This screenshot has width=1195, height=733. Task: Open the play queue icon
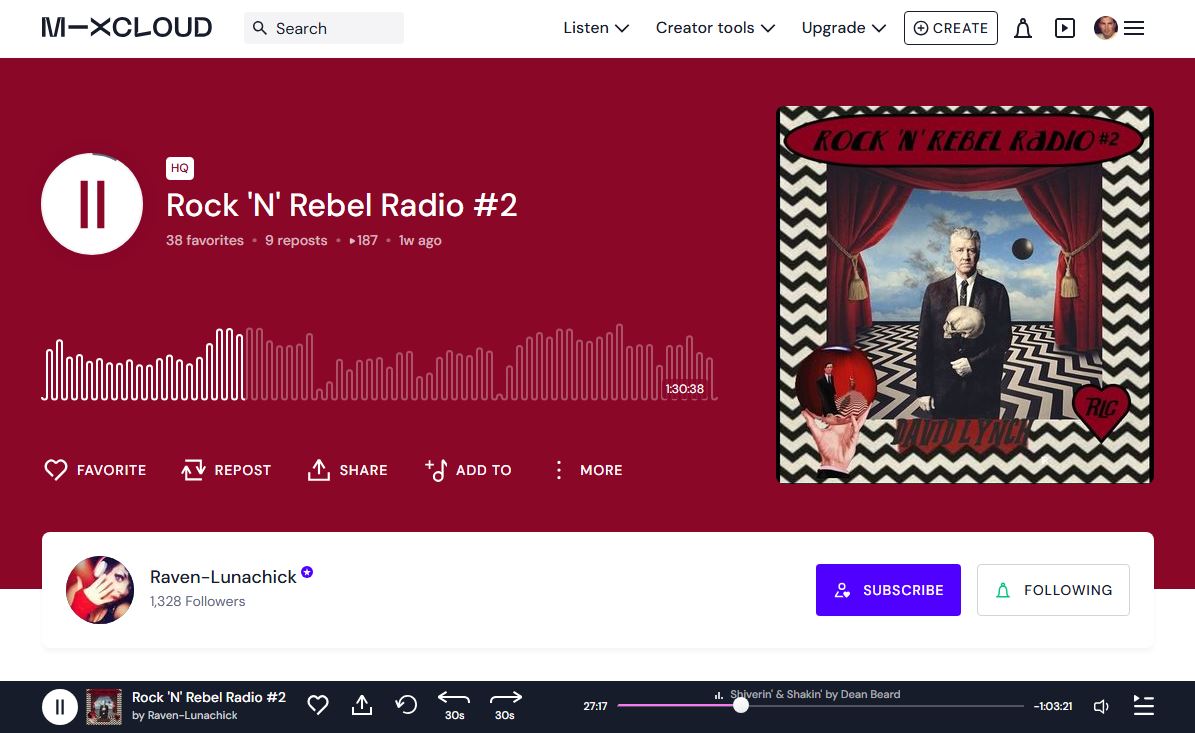(1143, 706)
